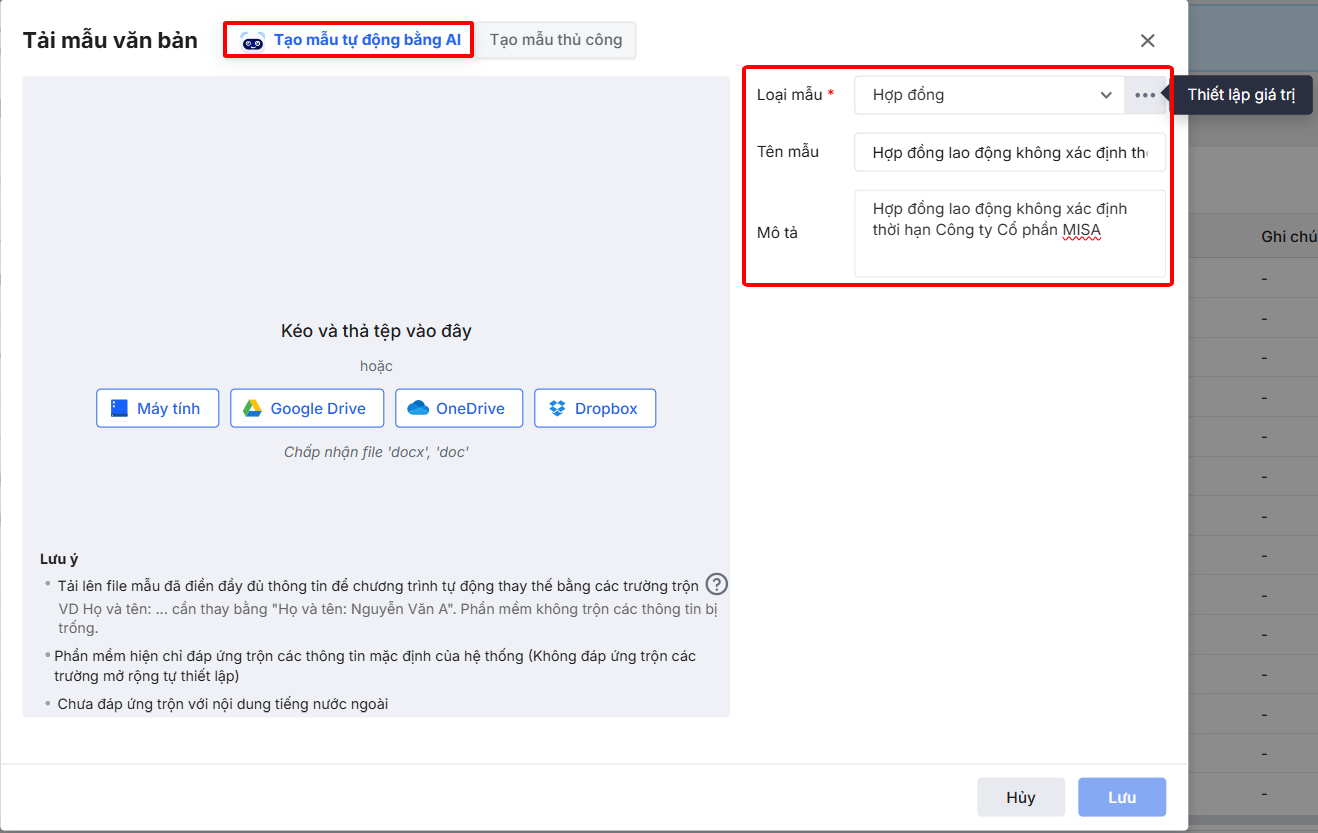Click the Tải mẫu văn bản title

(110, 41)
